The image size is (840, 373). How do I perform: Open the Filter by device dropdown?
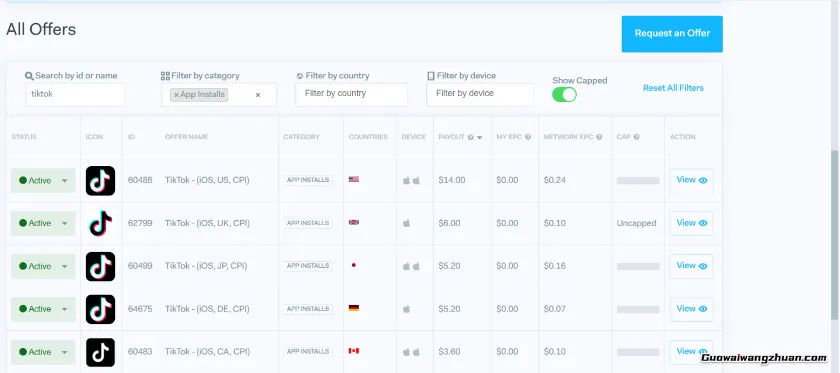click(x=480, y=94)
